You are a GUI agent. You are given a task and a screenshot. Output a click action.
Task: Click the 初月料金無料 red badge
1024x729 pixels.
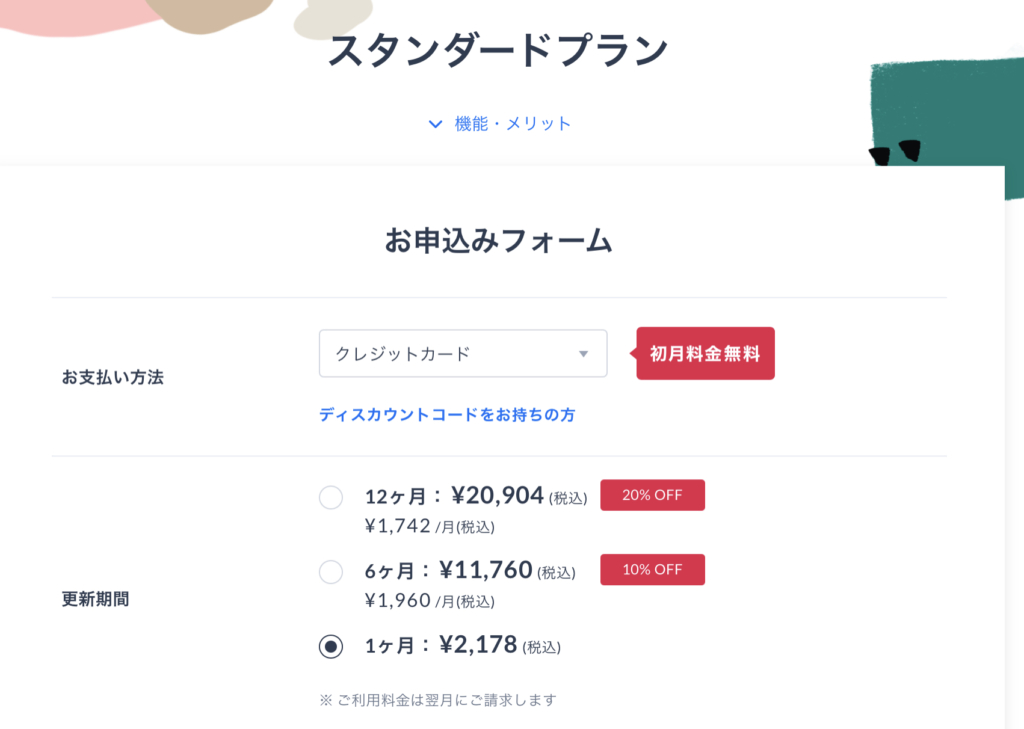tap(705, 353)
